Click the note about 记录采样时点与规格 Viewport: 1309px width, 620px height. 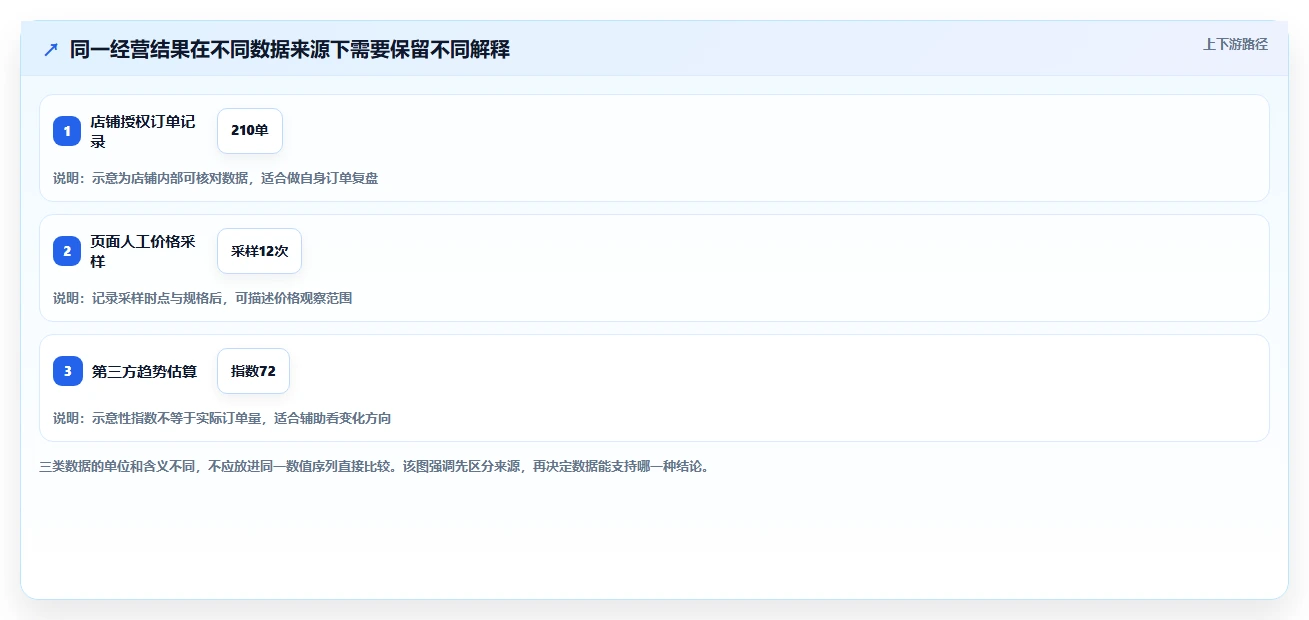tap(202, 298)
